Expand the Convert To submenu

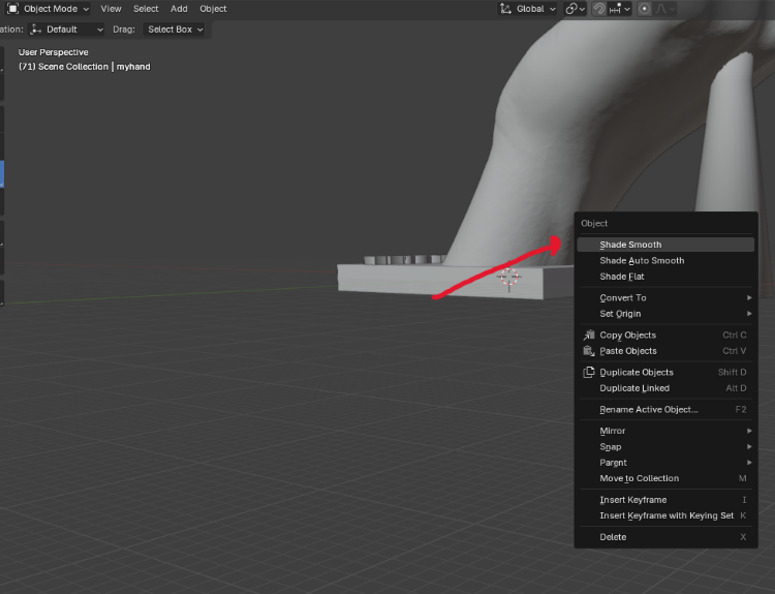tap(665, 297)
